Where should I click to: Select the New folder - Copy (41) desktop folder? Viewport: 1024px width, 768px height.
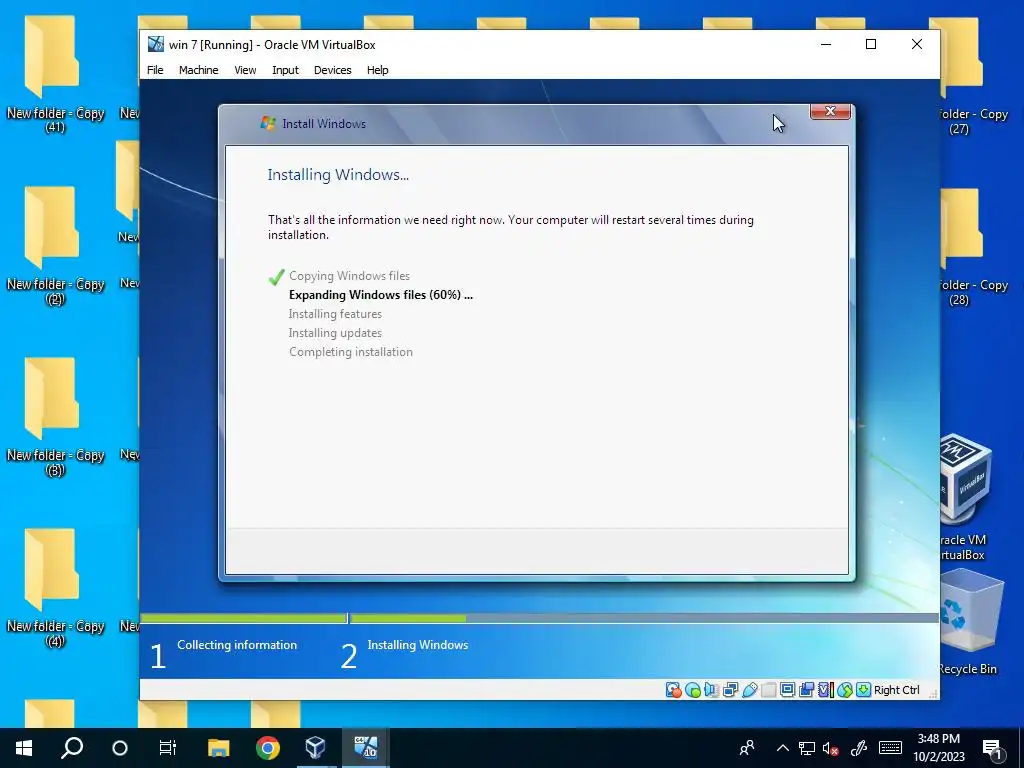(55, 73)
